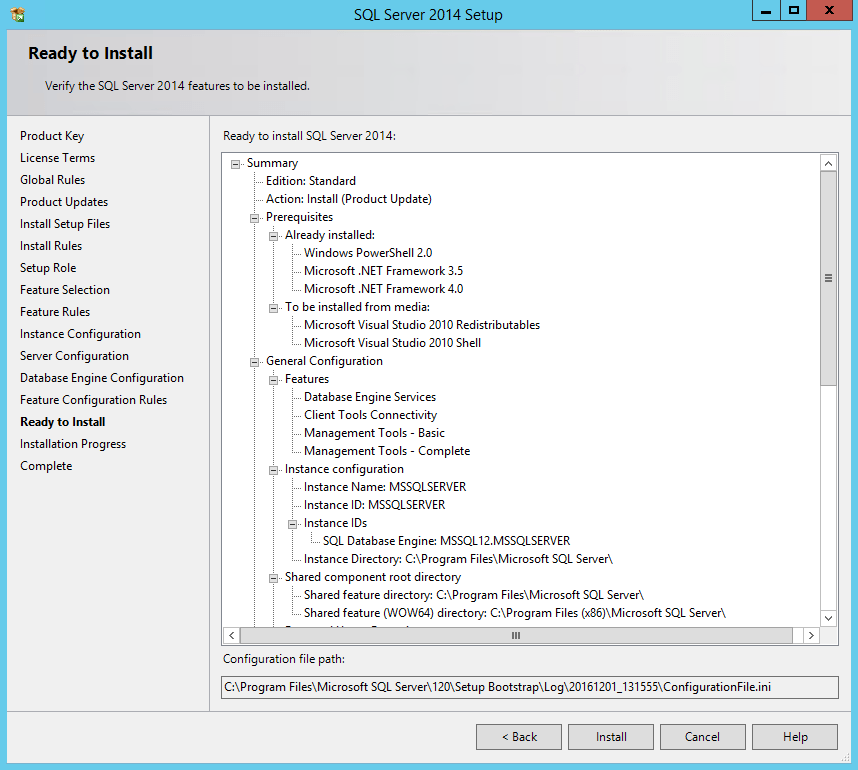Screen dimensions: 858x770
Task: Click the horizontal scrollbar right arrow
Action: 811,635
